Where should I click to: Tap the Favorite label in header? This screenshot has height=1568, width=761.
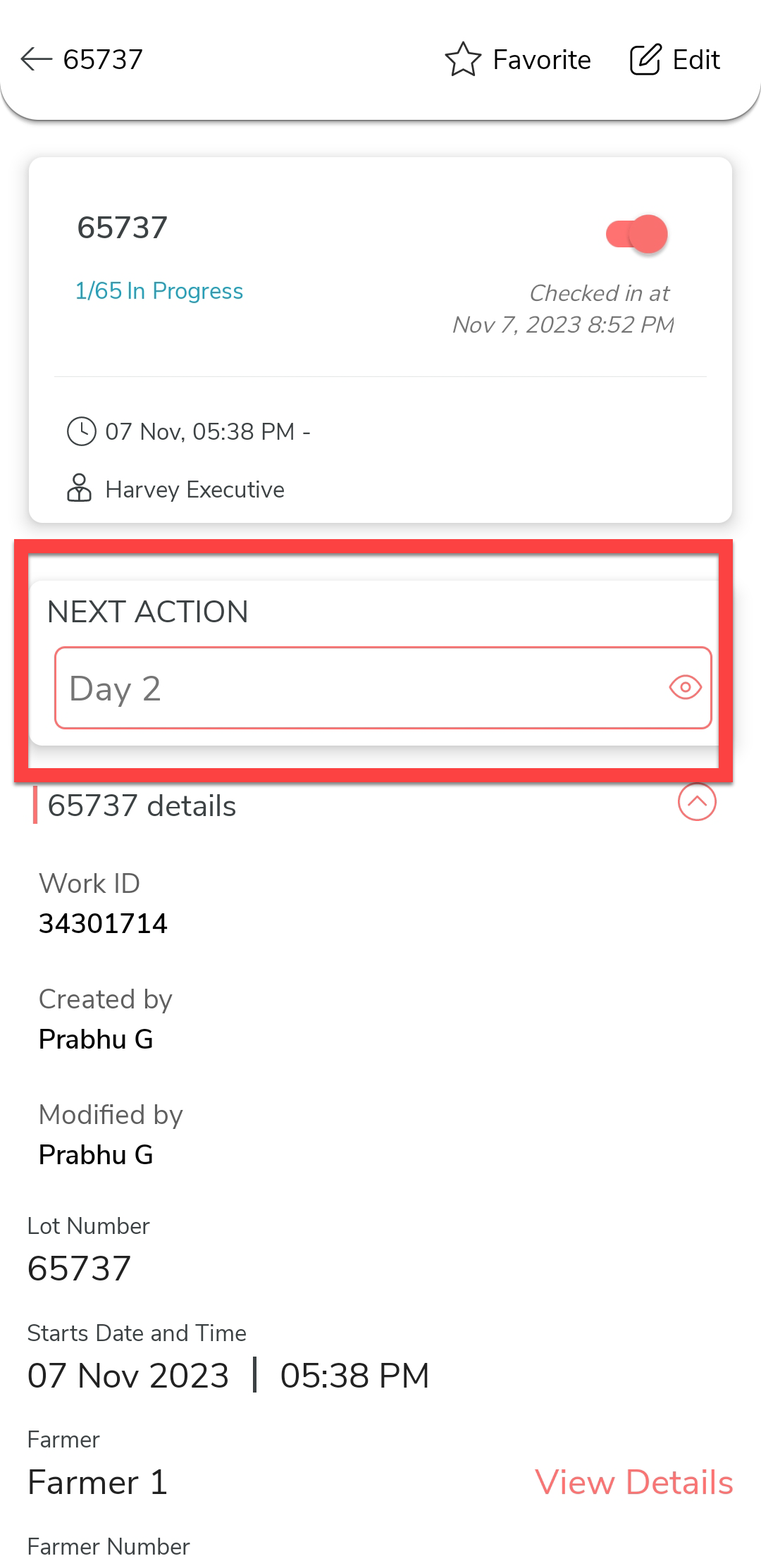click(541, 60)
